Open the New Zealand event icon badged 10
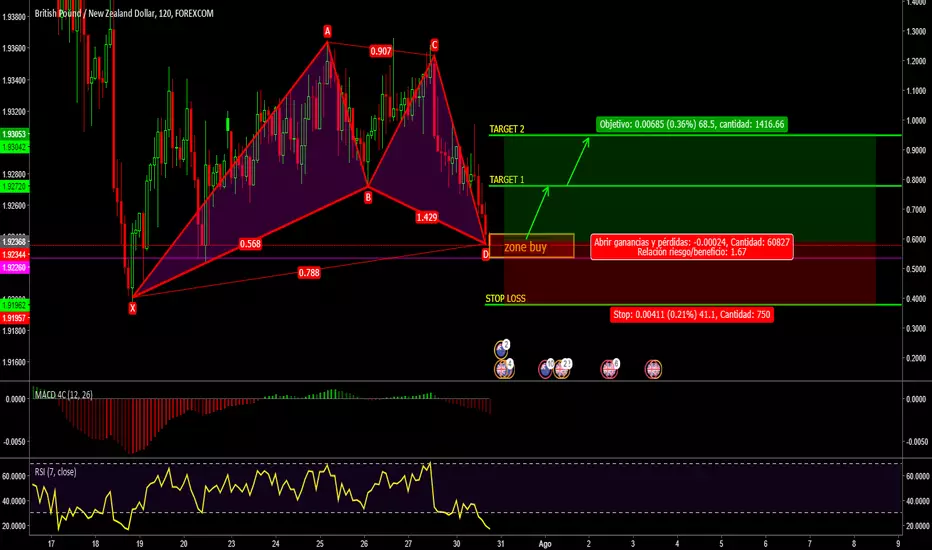 tap(546, 369)
